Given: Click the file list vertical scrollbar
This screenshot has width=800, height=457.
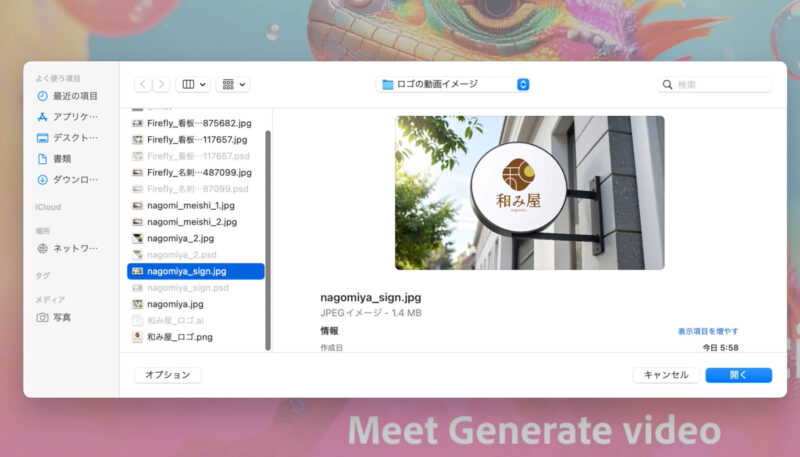Looking at the screenshot, I should pyautogui.click(x=268, y=240).
